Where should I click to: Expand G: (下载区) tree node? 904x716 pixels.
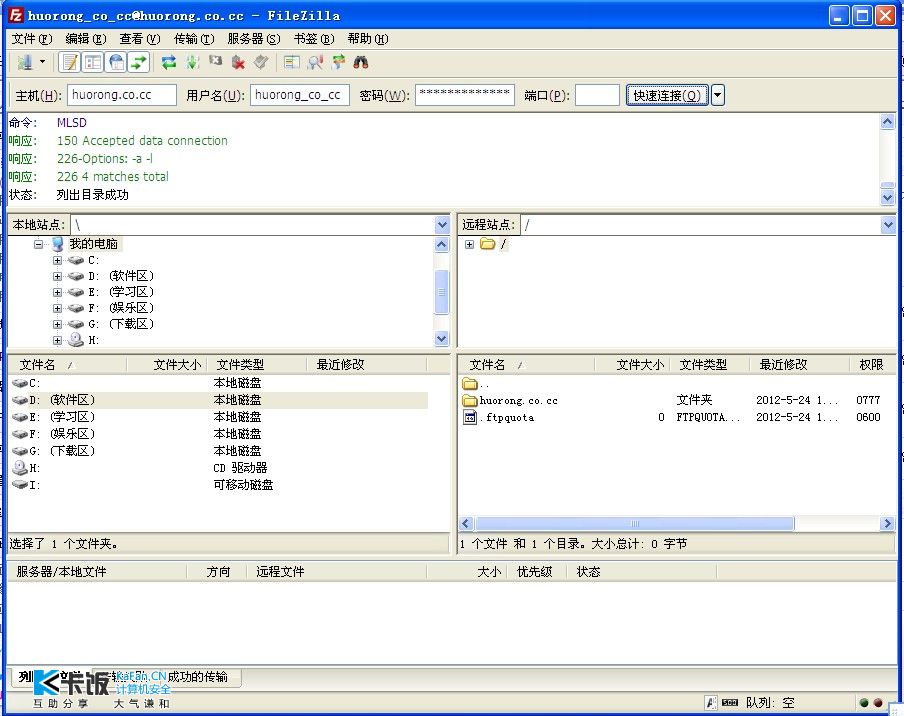(57, 325)
